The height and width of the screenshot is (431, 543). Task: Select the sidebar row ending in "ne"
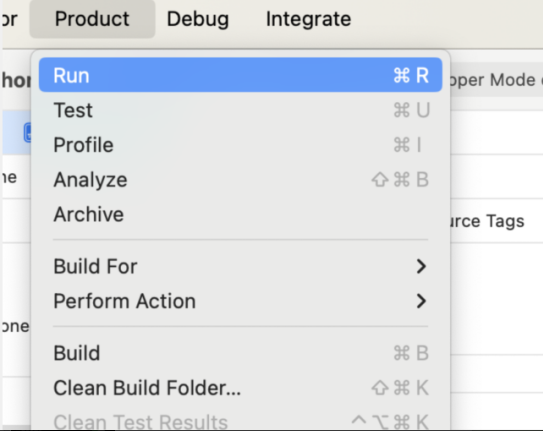[9, 177]
